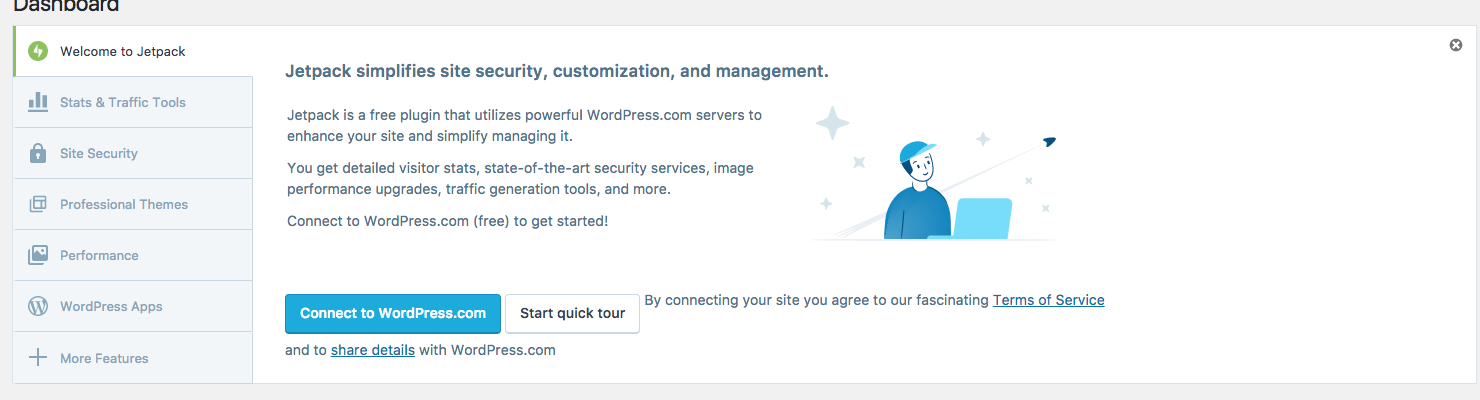Click the WordPress logo icon
The image size is (1480, 400).
pos(38,306)
